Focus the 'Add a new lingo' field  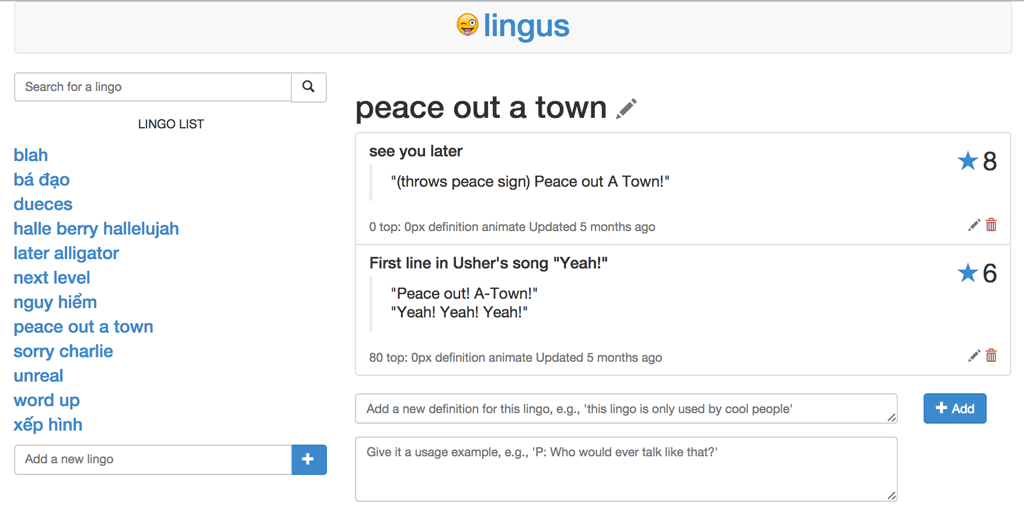click(x=153, y=459)
